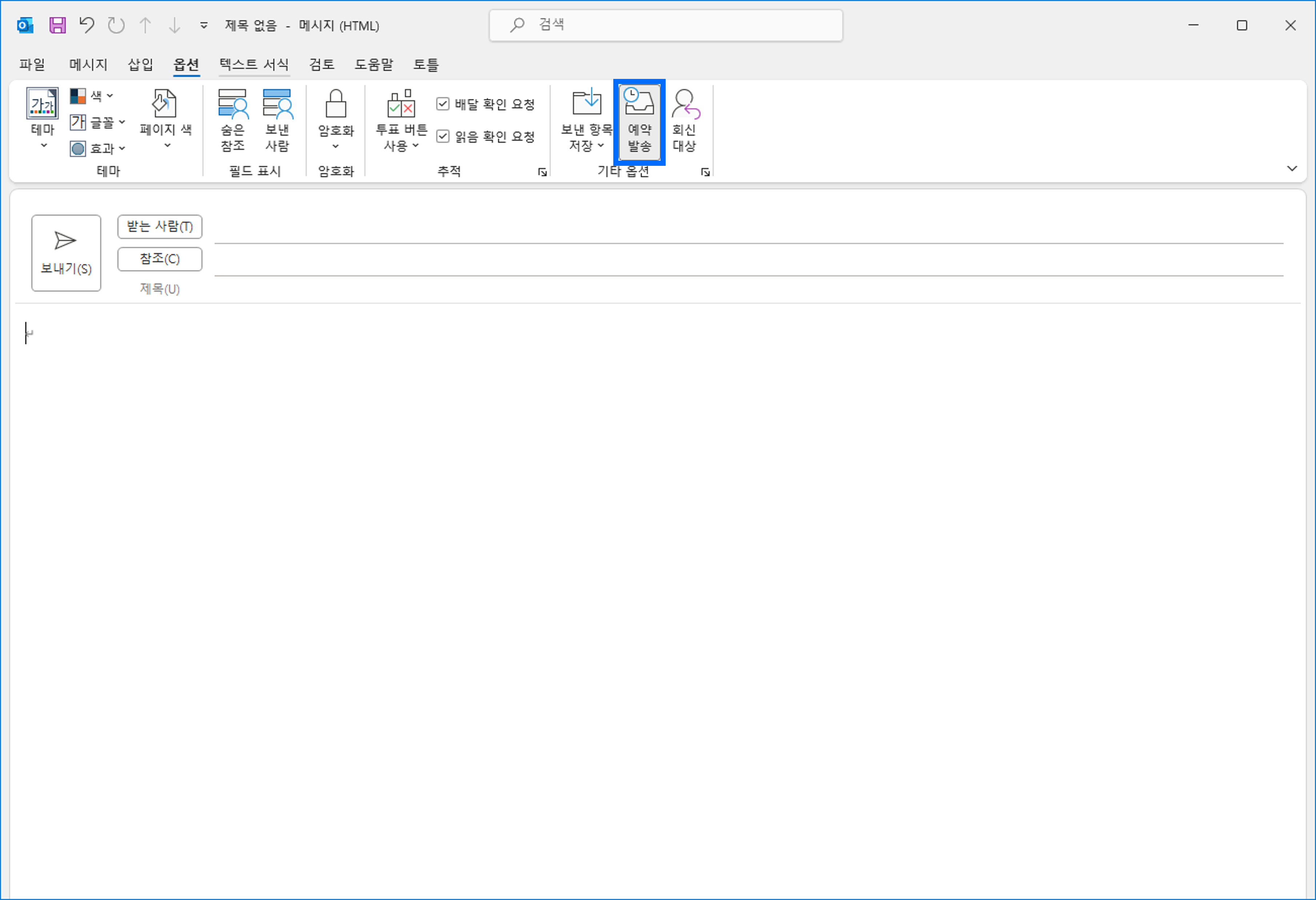The image size is (1316, 900).
Task: Open the 텍스트 서식 tab
Action: (254, 65)
